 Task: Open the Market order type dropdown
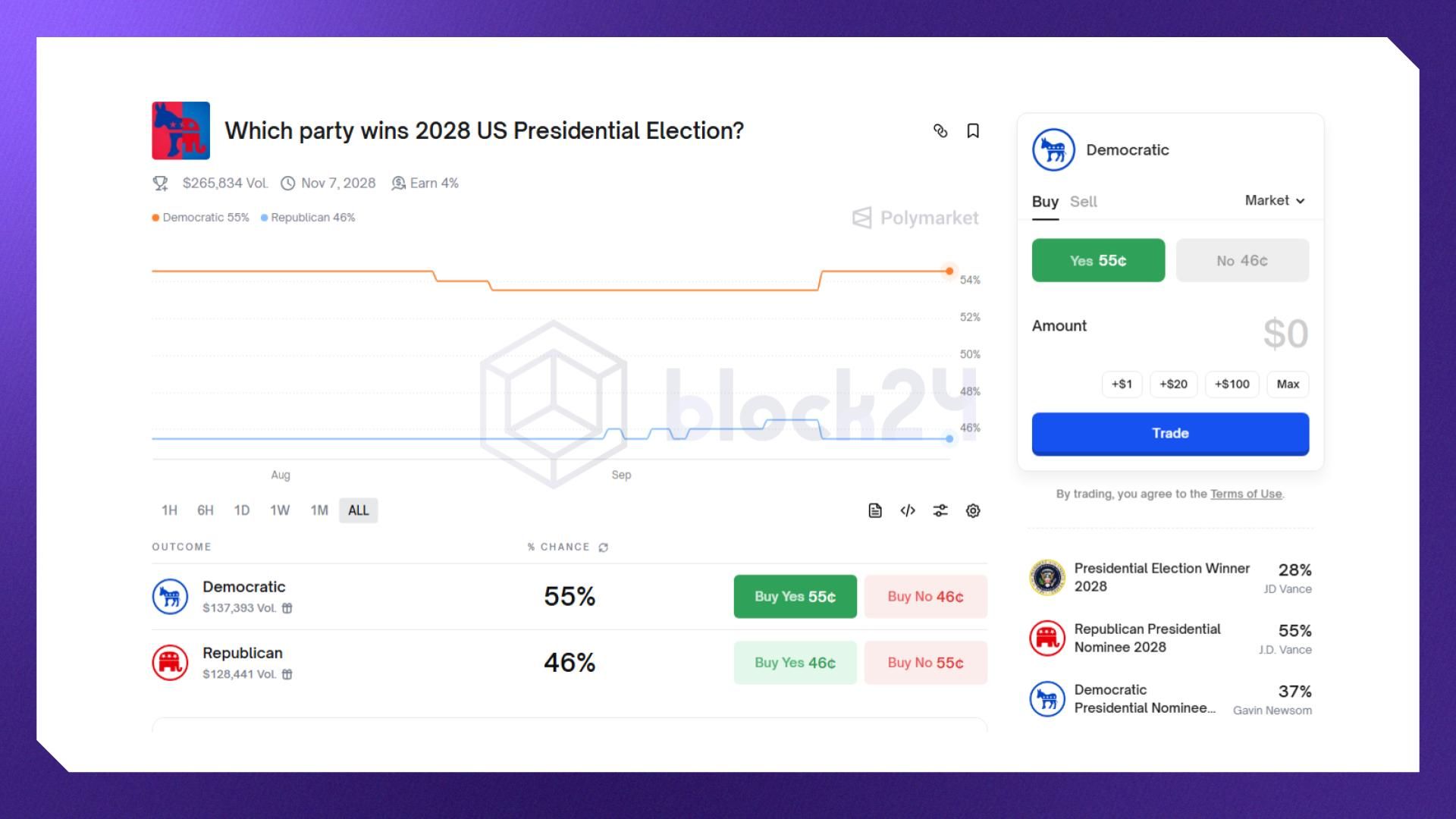[1275, 200]
